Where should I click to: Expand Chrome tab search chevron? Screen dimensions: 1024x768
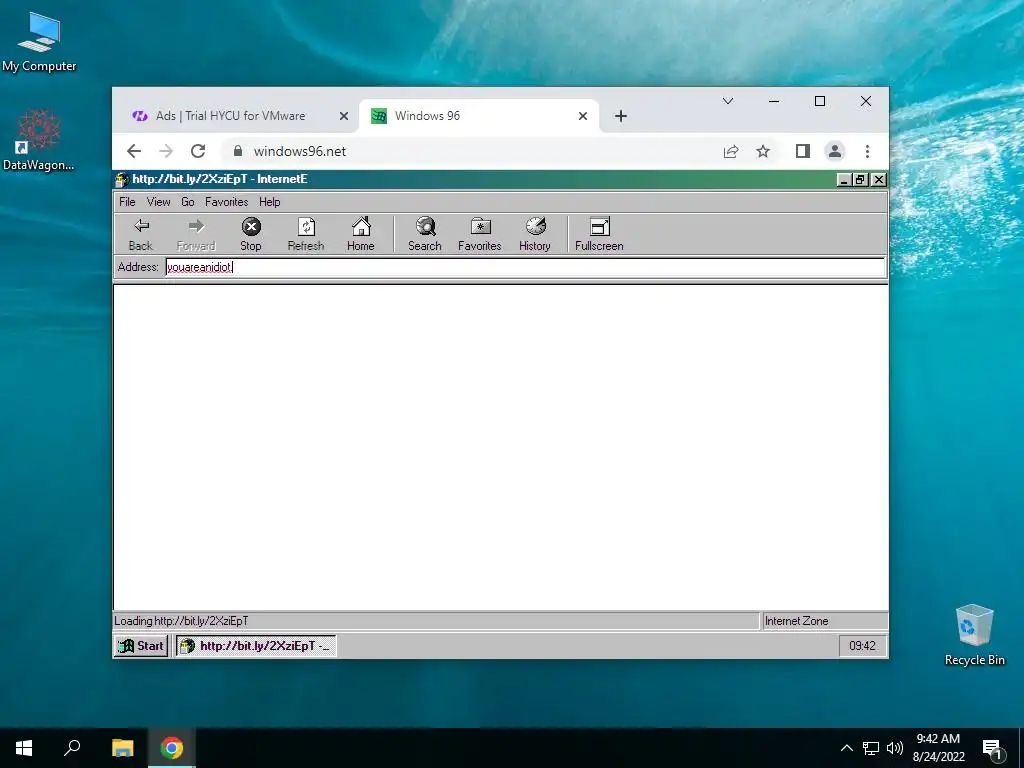coord(728,101)
